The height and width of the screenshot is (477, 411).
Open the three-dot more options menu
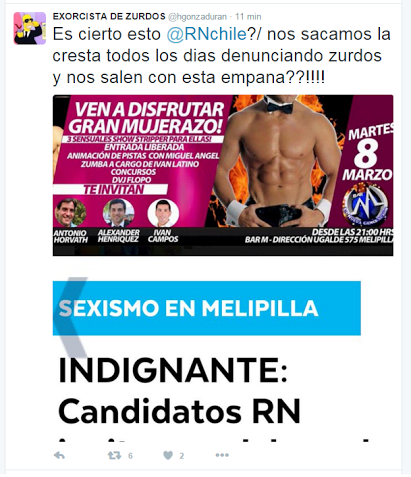coord(222,455)
